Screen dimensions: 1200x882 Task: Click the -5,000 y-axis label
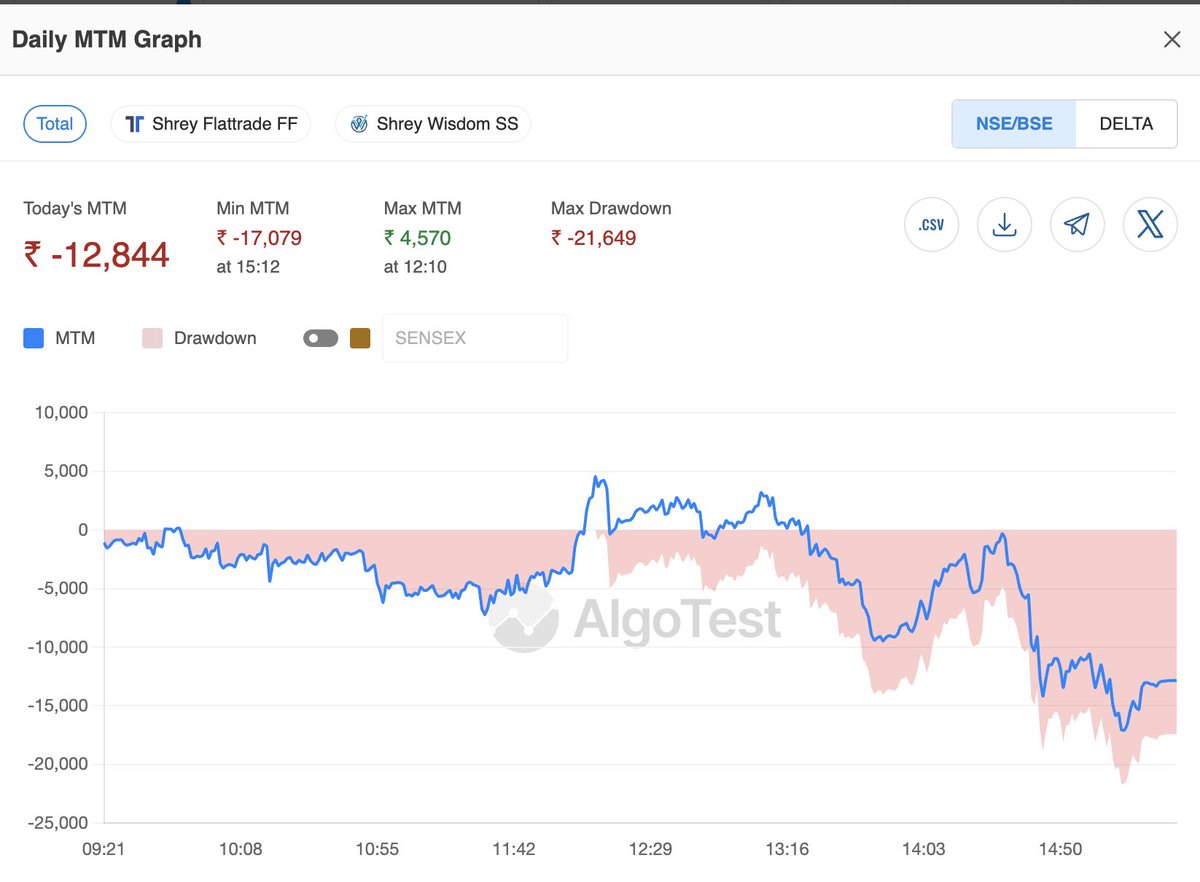pyautogui.click(x=62, y=589)
